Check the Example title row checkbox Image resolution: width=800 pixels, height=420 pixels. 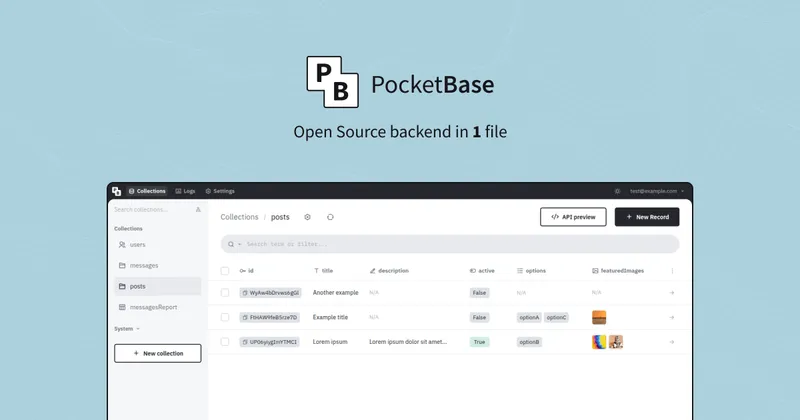(224, 317)
